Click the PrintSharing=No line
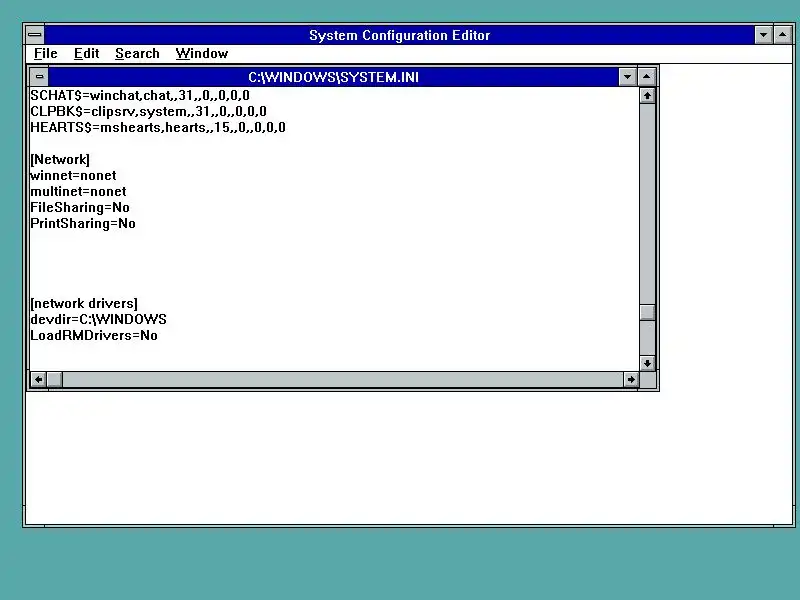 coord(83,223)
